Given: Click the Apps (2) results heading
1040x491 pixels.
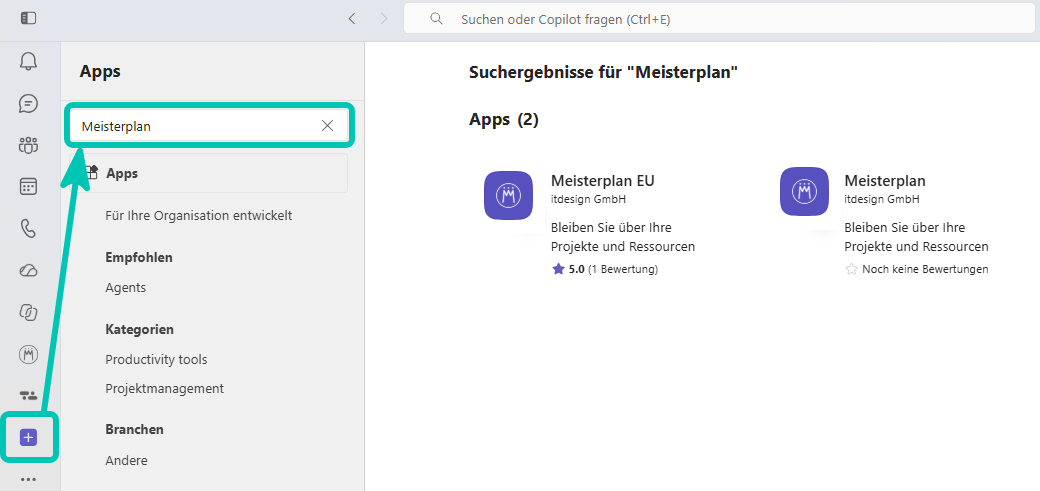Looking at the screenshot, I should [504, 119].
